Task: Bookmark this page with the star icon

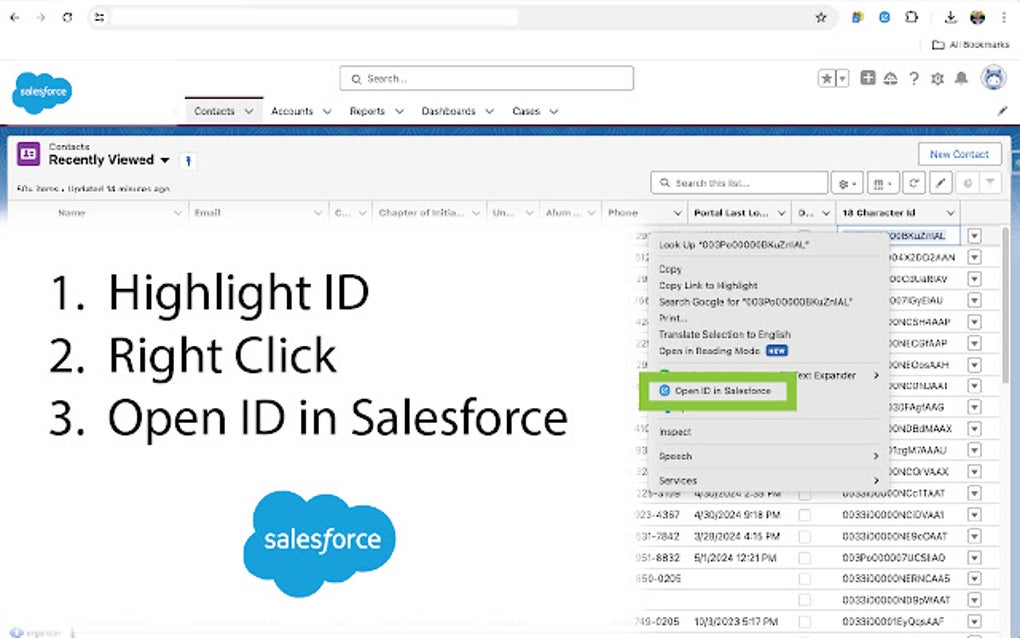Action: pyautogui.click(x=821, y=18)
